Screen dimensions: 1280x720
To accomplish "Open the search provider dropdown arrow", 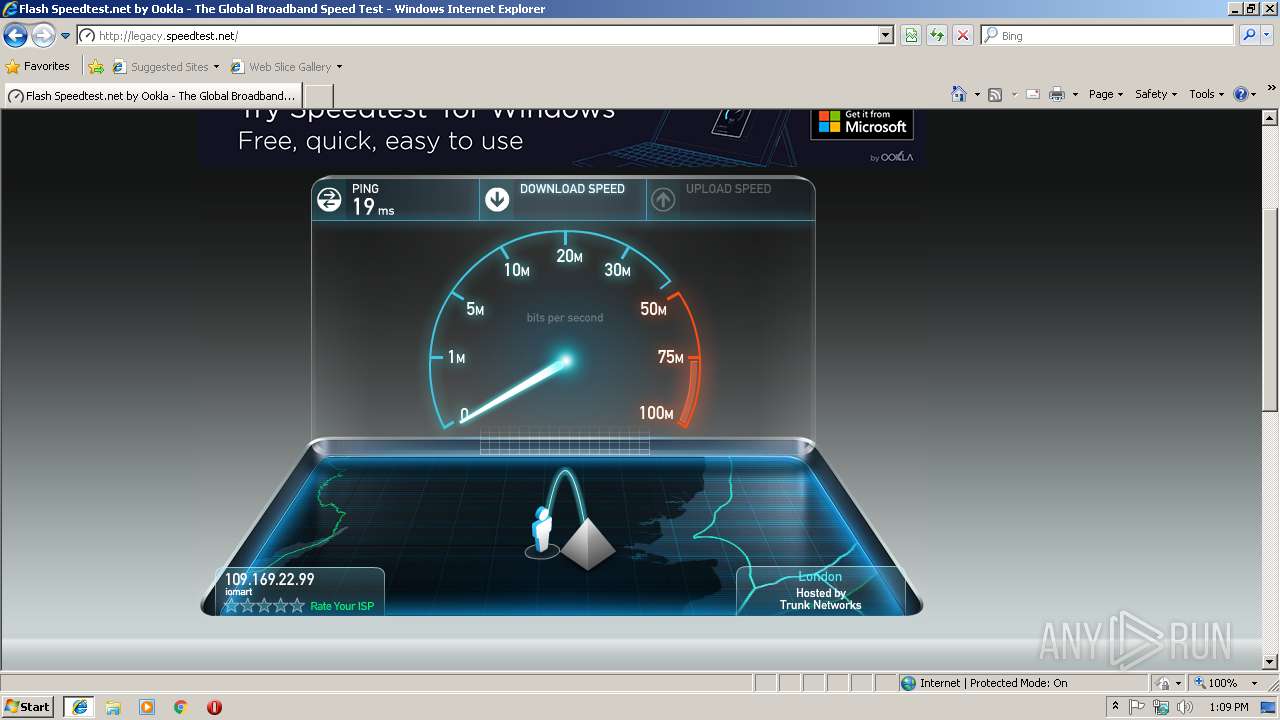I will coord(1267,36).
